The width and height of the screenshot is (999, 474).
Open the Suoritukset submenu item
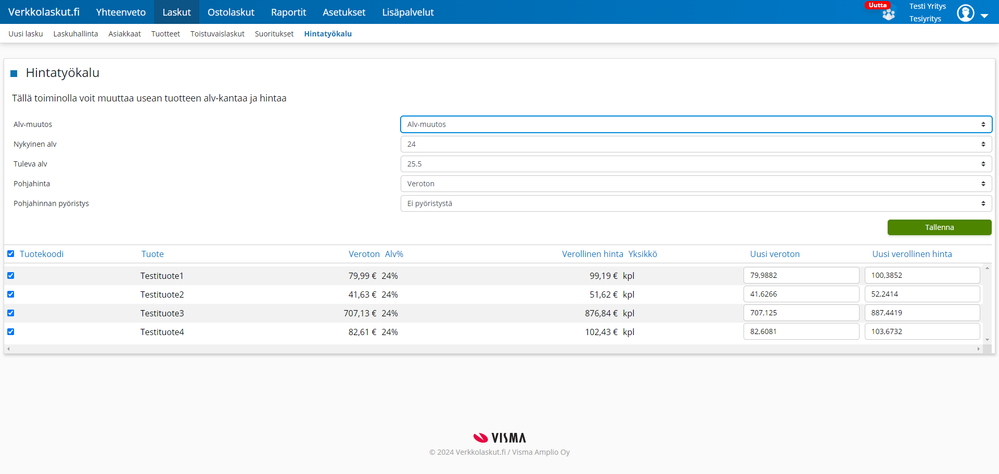[x=274, y=34]
